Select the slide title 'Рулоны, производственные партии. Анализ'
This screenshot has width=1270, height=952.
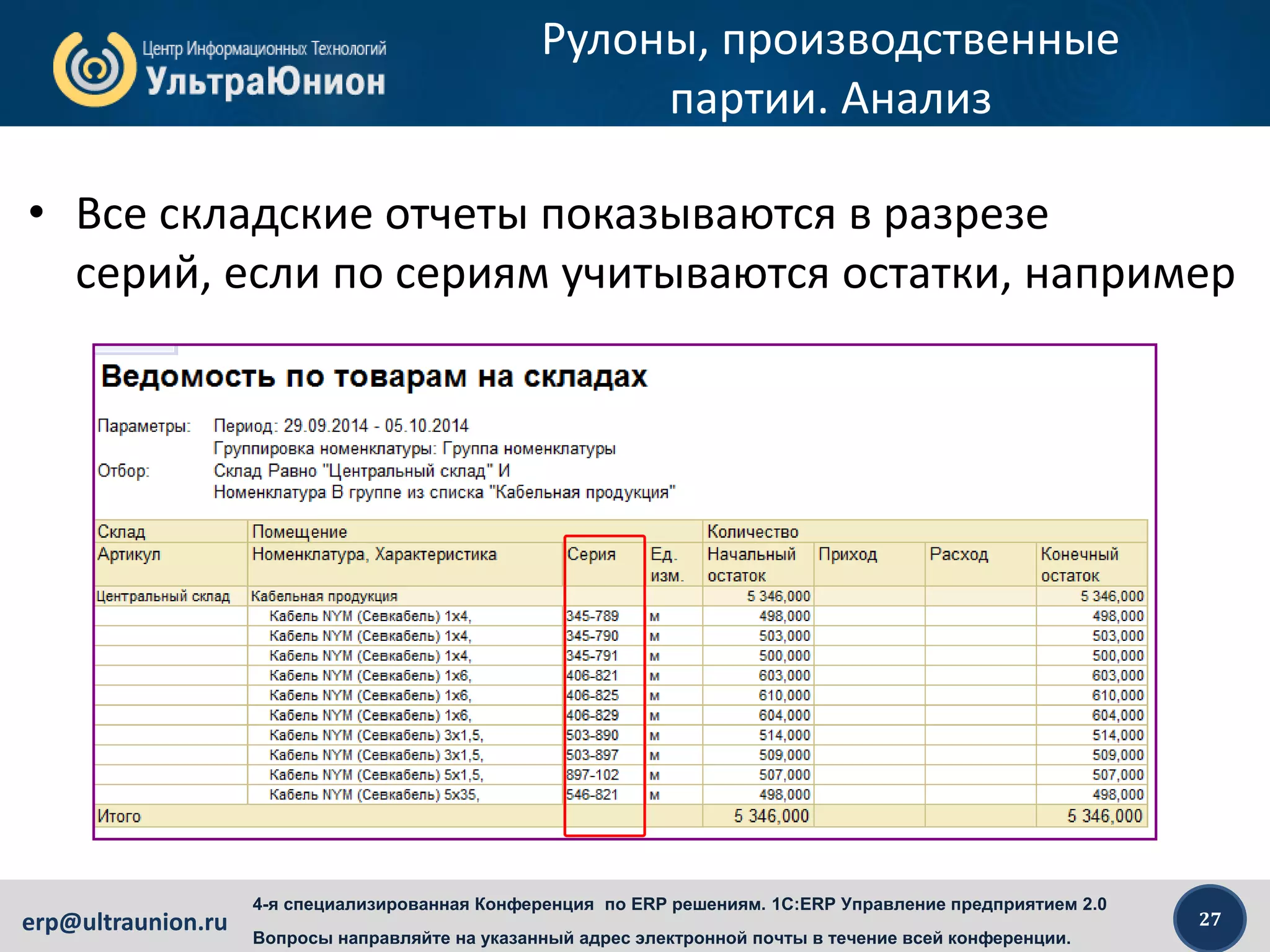[831, 68]
